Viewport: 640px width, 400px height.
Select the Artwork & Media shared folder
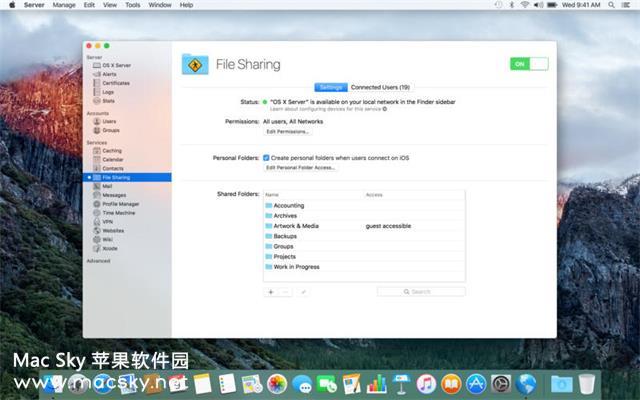pyautogui.click(x=364, y=226)
